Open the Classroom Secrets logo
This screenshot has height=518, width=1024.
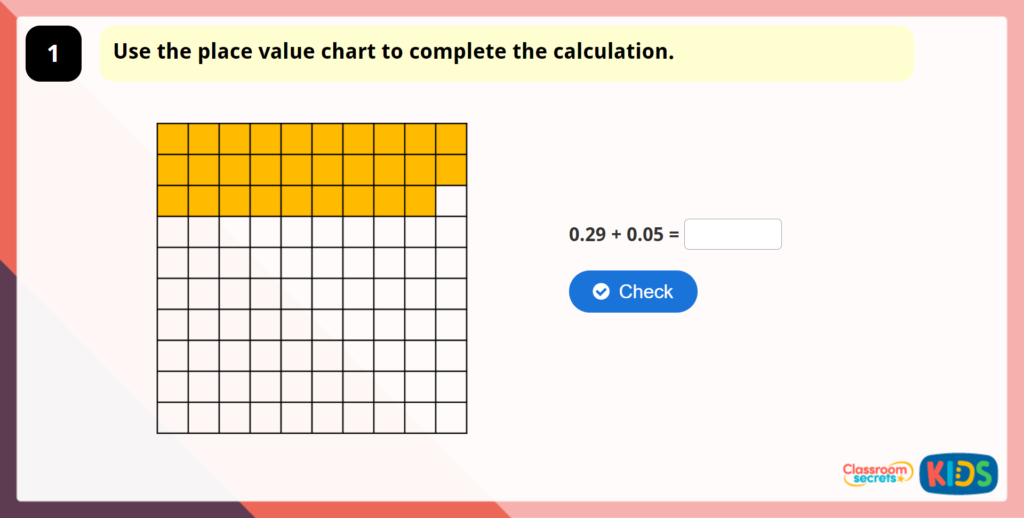(x=877, y=473)
